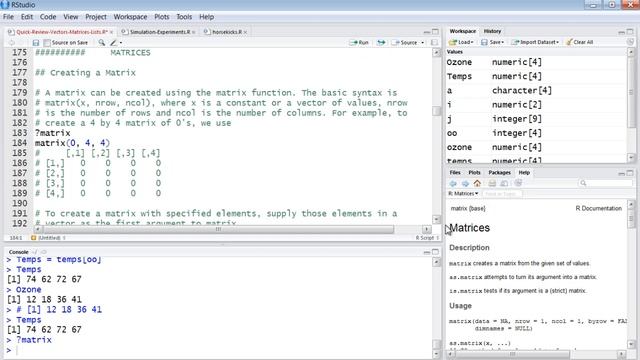Switch to the Plots tab in lower-right pane
Viewport: 640px width, 360px height.
click(474, 173)
